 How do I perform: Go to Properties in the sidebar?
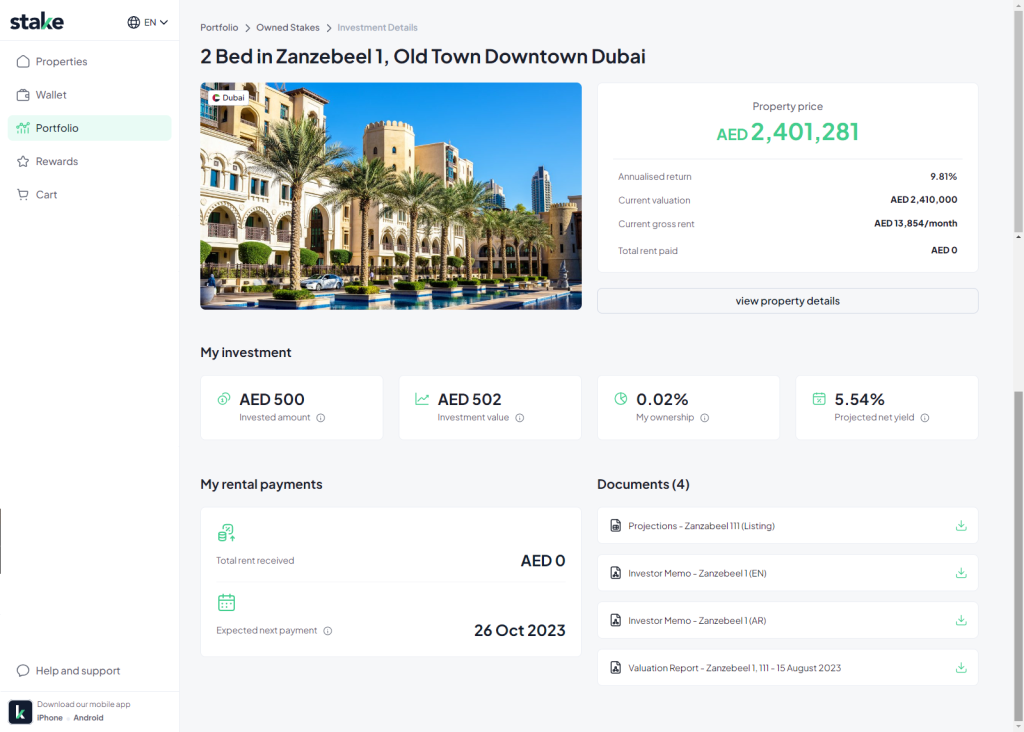89,61
